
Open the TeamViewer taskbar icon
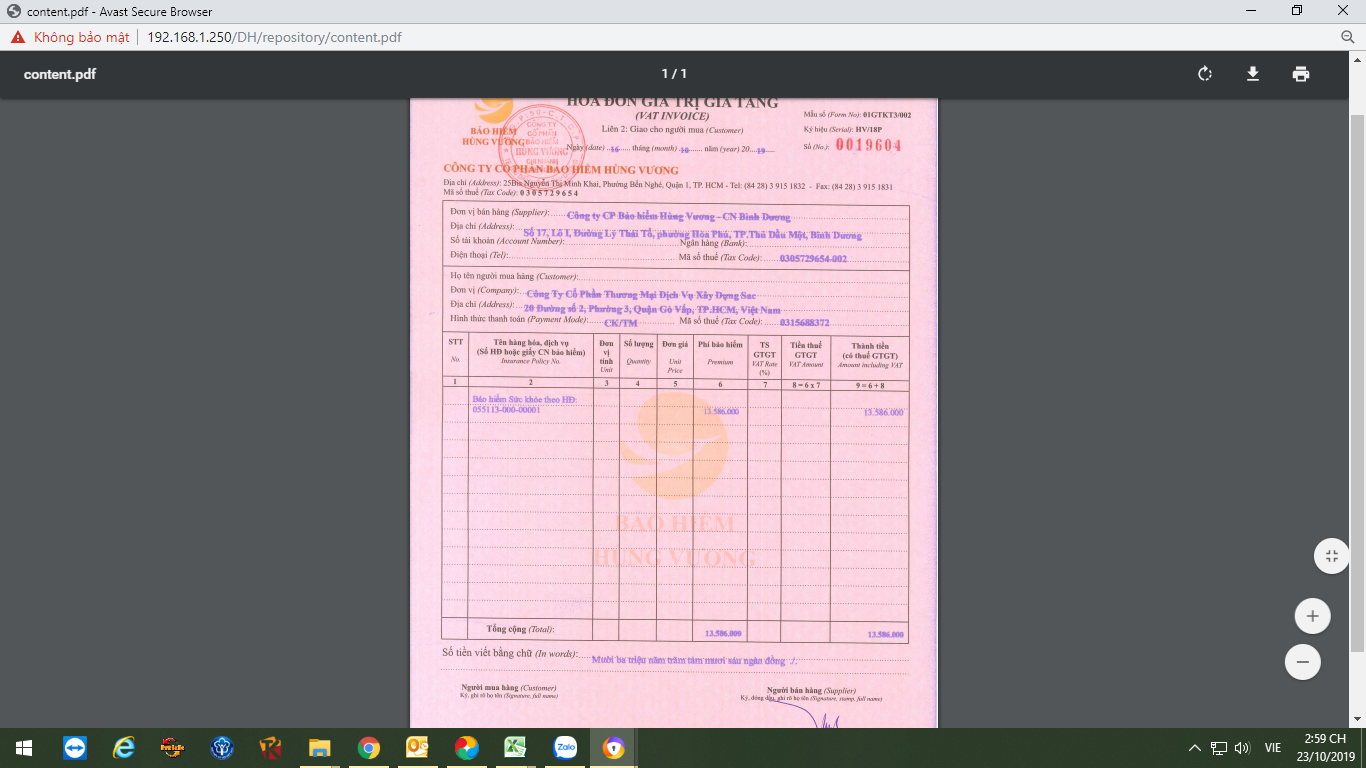75,748
